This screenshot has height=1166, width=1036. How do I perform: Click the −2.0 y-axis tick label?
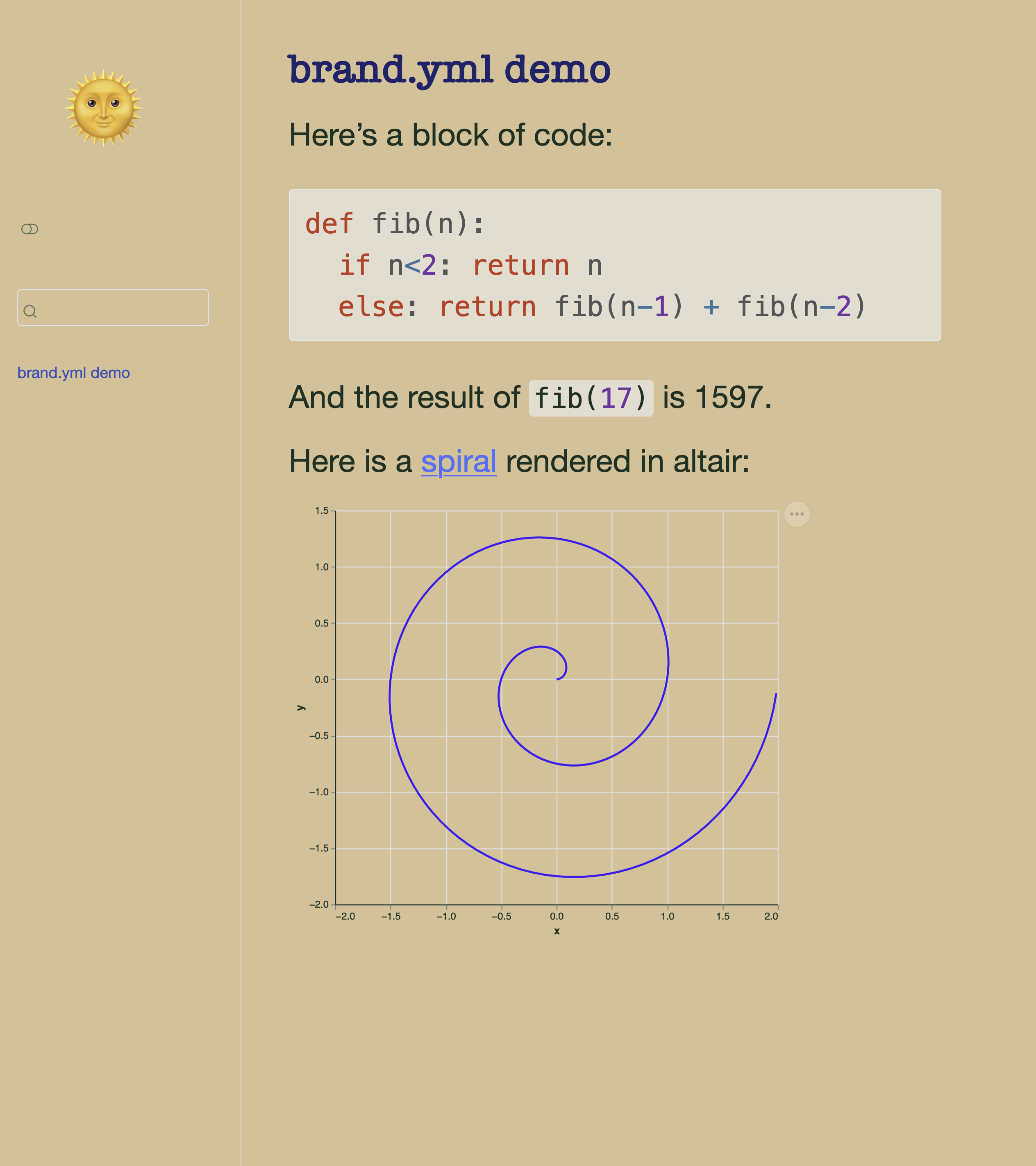coord(319,904)
